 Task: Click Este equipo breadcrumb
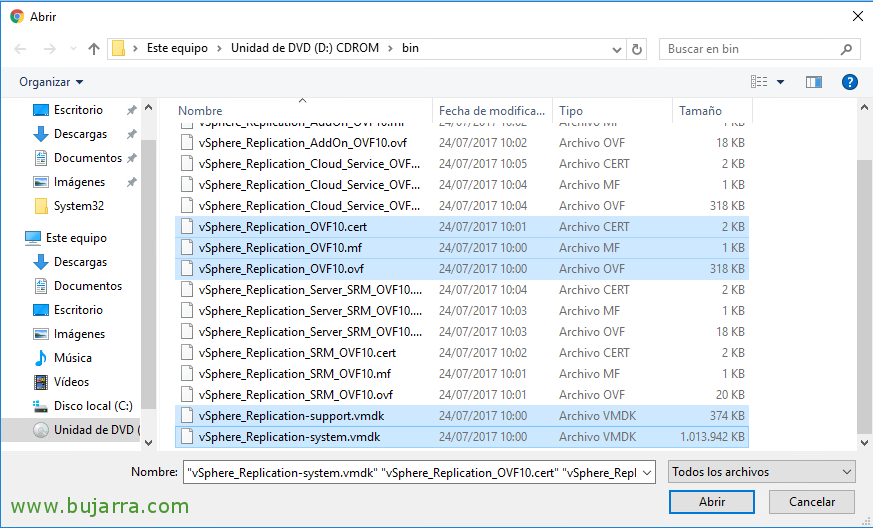(x=177, y=48)
